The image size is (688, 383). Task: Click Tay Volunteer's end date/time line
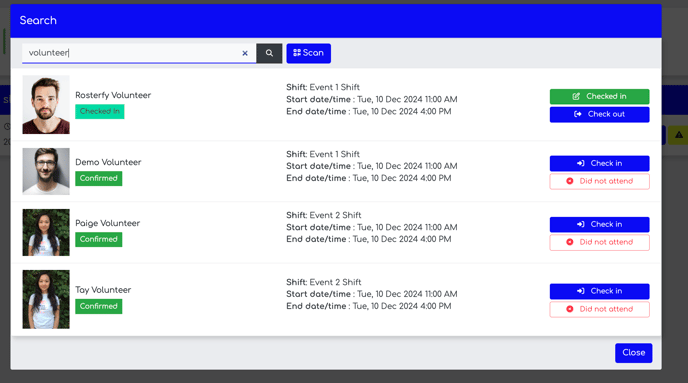click(369, 306)
